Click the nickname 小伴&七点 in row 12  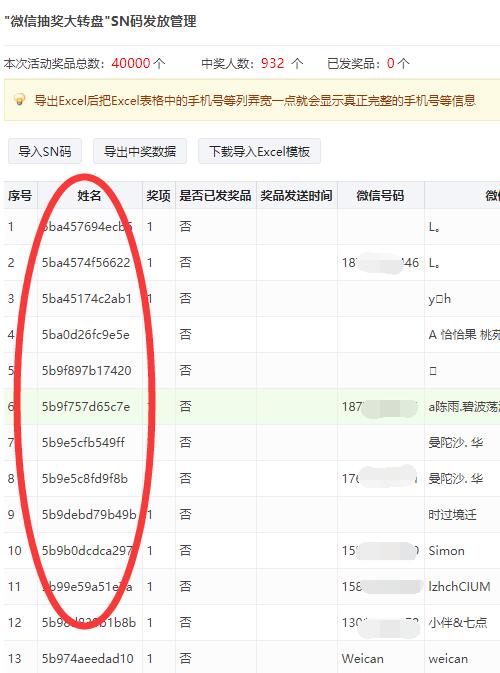point(458,622)
